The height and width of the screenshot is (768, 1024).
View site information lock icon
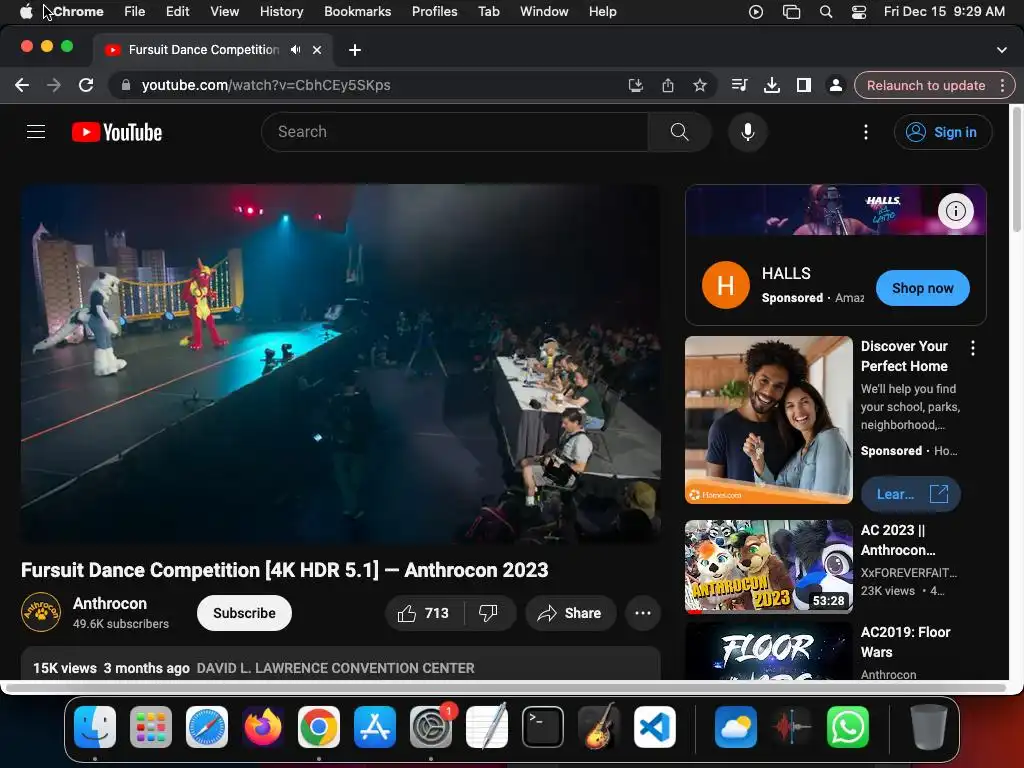pos(126,86)
